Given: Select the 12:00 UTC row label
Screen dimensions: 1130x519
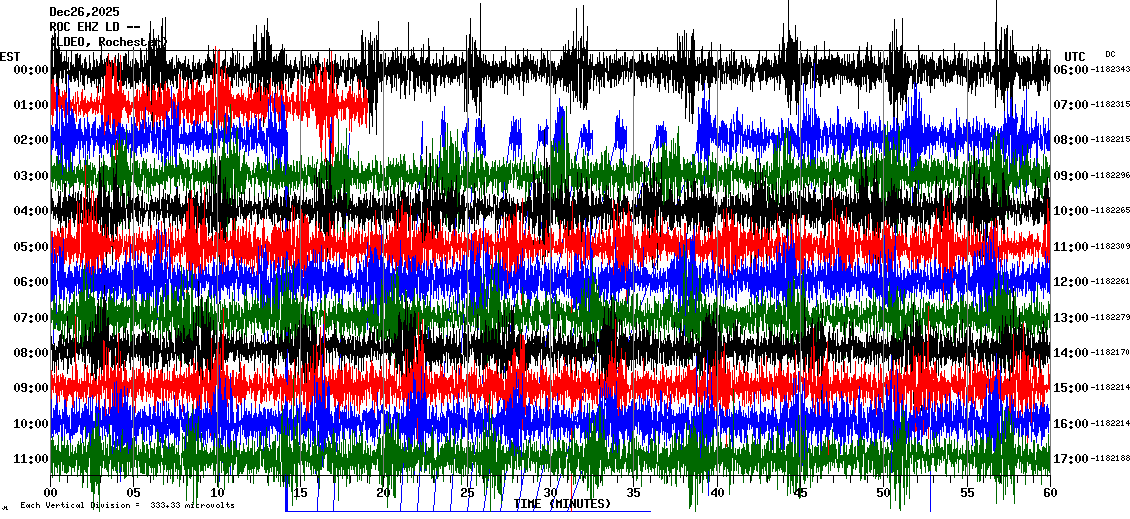Looking at the screenshot, I should pyautogui.click(x=1072, y=282).
